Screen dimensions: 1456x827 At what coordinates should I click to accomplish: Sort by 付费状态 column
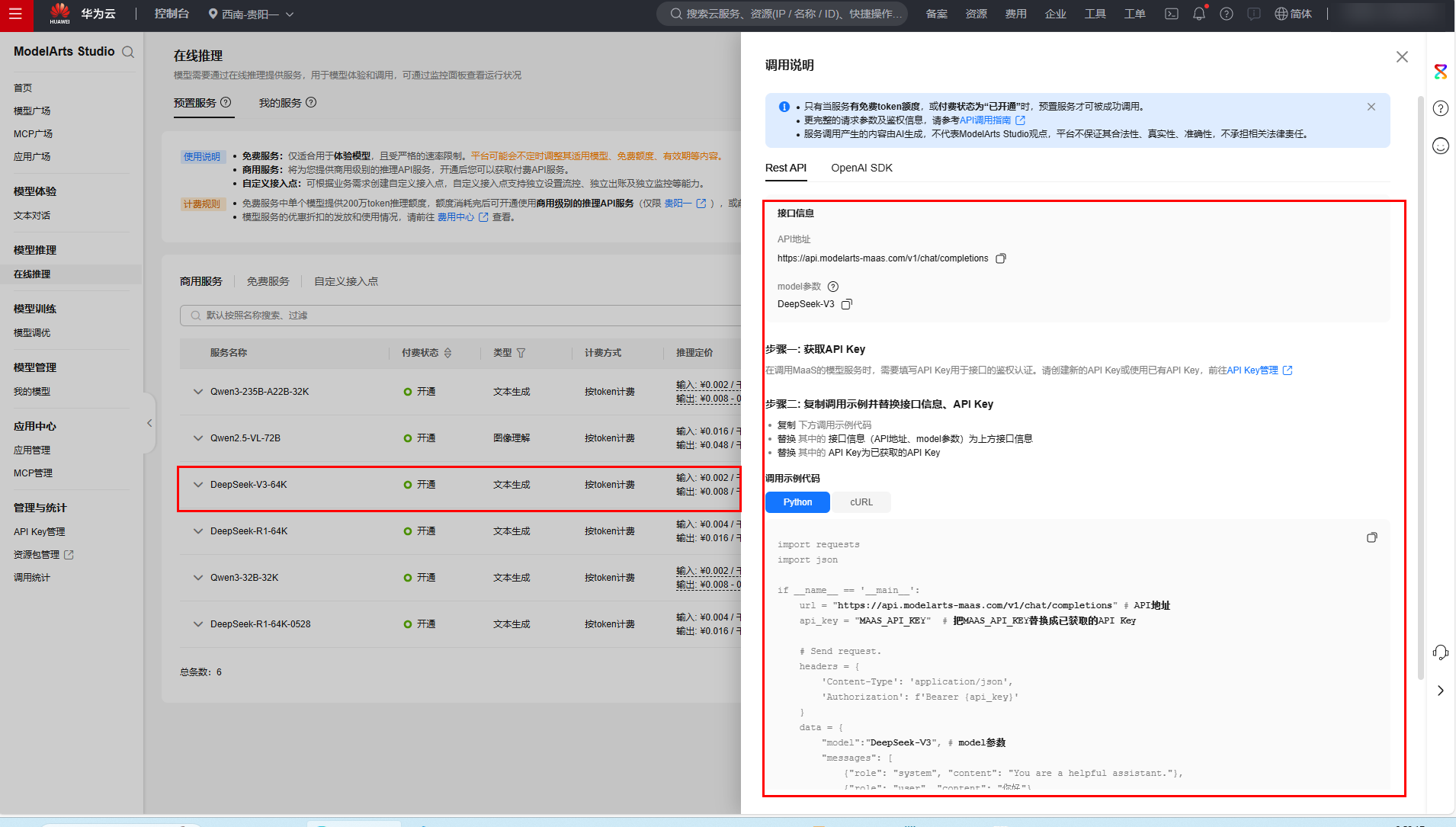pyautogui.click(x=447, y=353)
